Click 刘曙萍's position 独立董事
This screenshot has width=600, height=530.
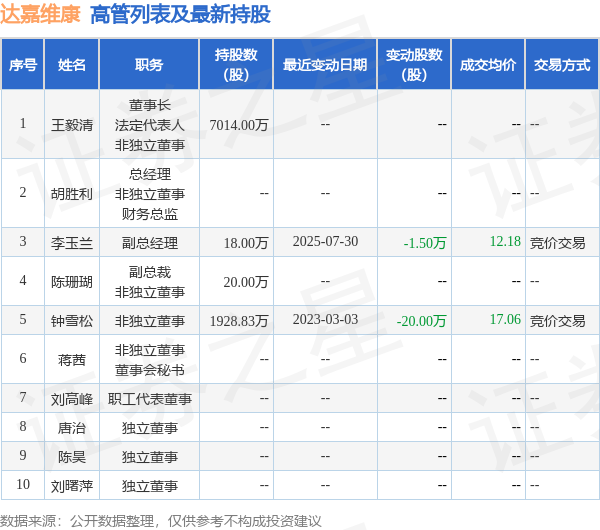150,486
